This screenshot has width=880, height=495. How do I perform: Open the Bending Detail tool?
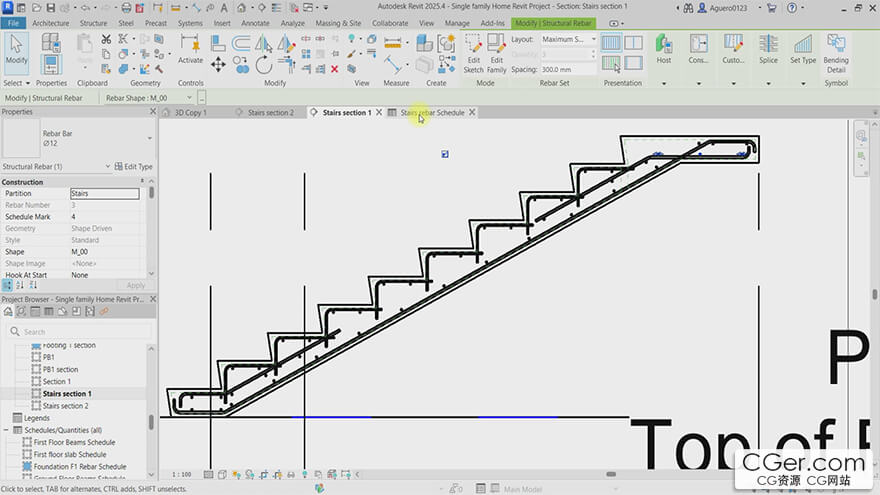point(836,51)
